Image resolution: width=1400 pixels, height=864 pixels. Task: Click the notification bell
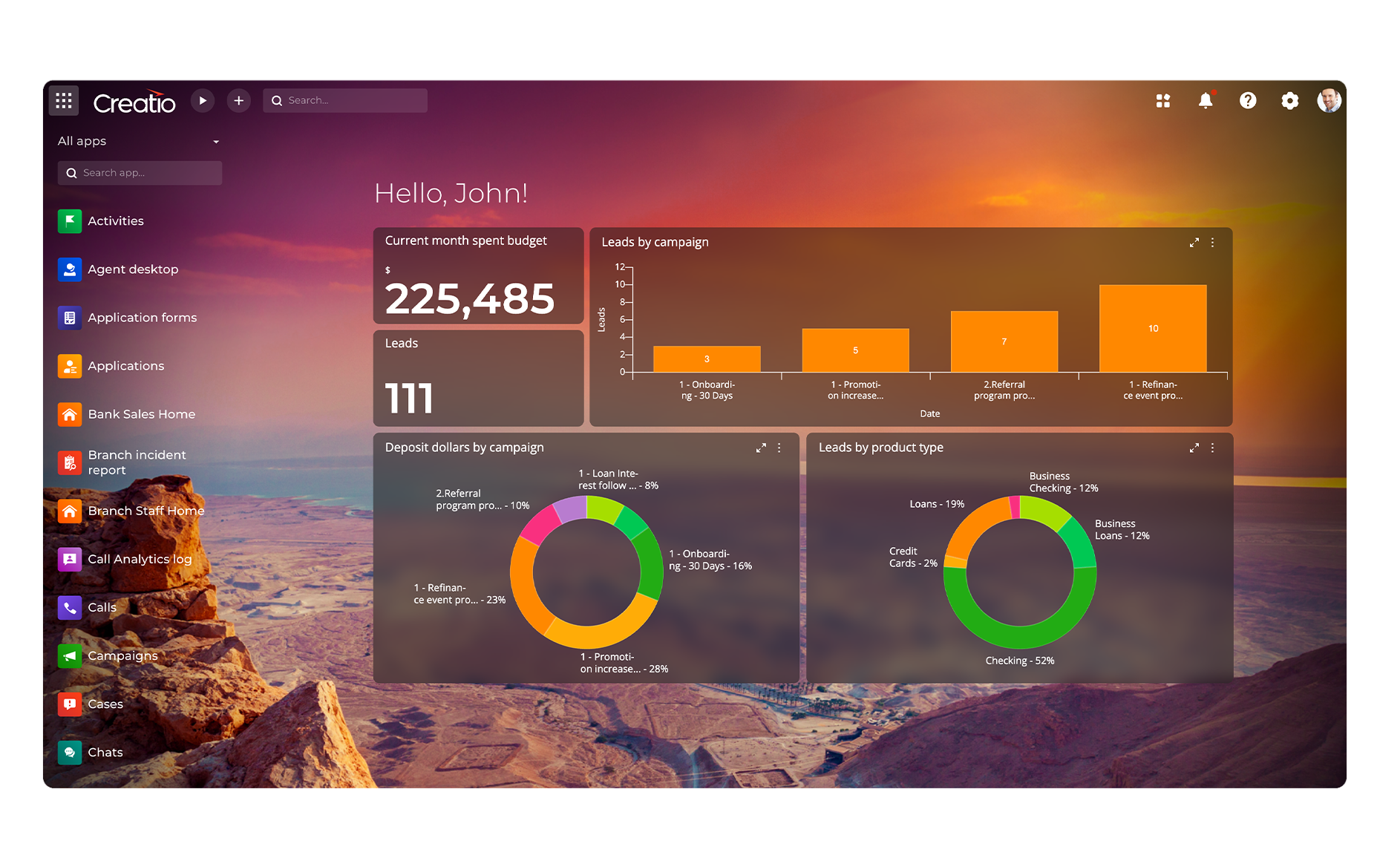(1205, 100)
